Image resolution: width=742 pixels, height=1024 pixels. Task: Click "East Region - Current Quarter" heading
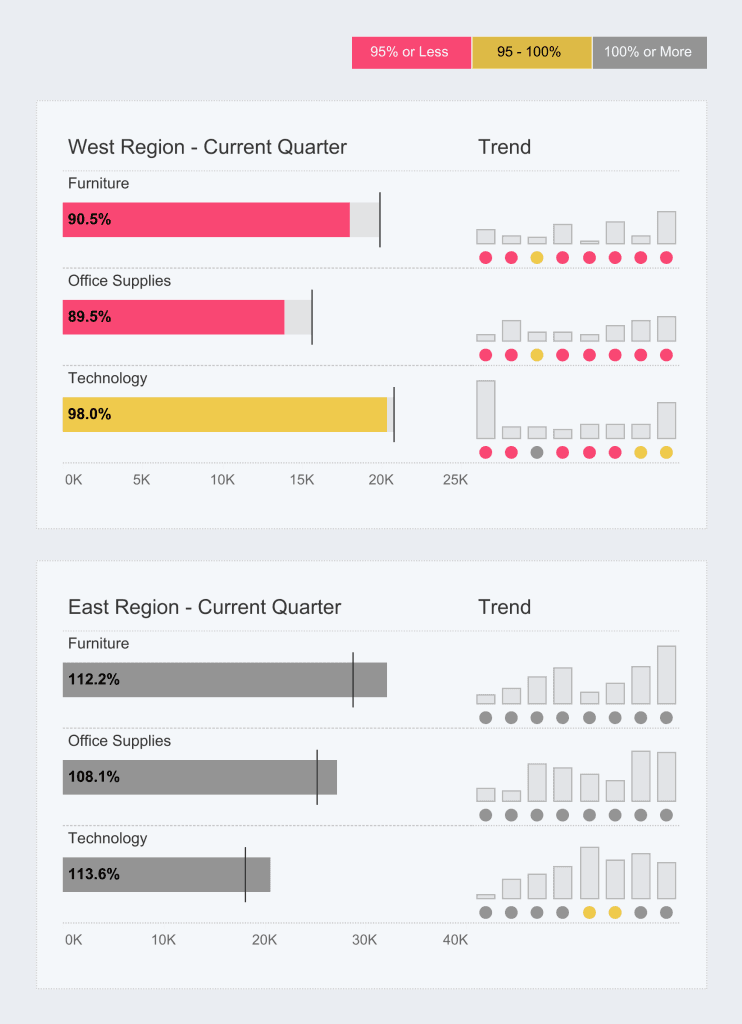pyautogui.click(x=204, y=607)
